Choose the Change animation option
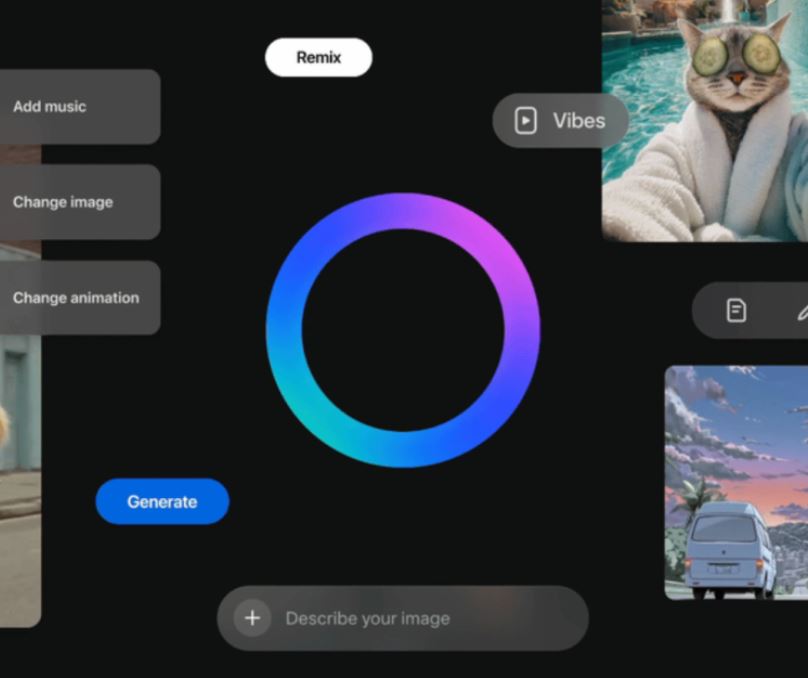The image size is (808, 678). [x=80, y=298]
